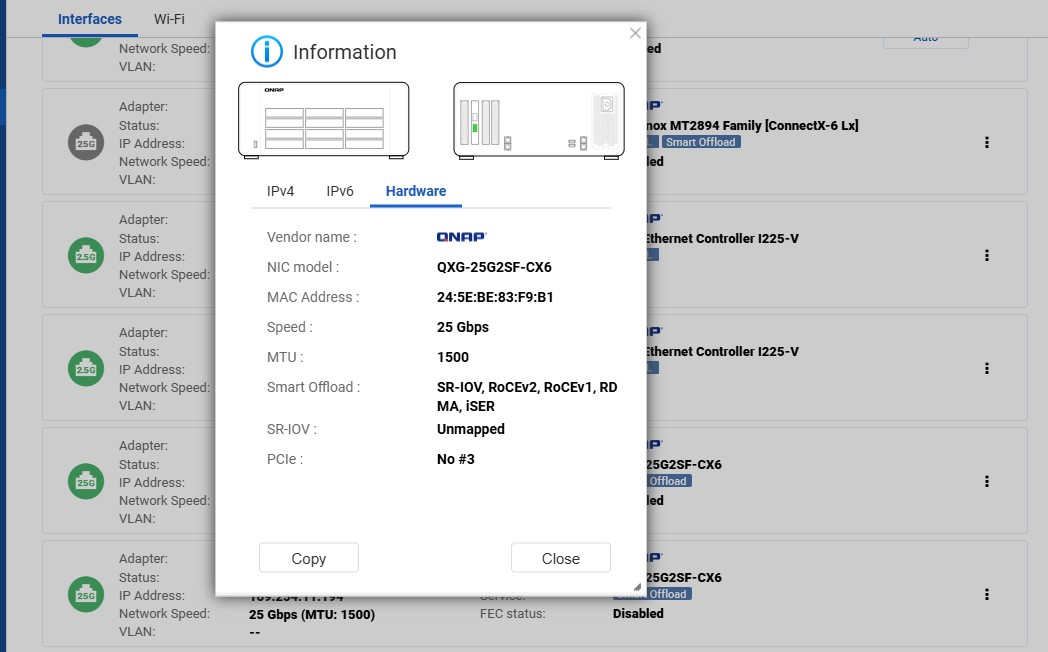Screen dimensions: 1048x652
Task: Click the MAC Address value 24:5E:BE:83:F9:B1
Action: (495, 297)
